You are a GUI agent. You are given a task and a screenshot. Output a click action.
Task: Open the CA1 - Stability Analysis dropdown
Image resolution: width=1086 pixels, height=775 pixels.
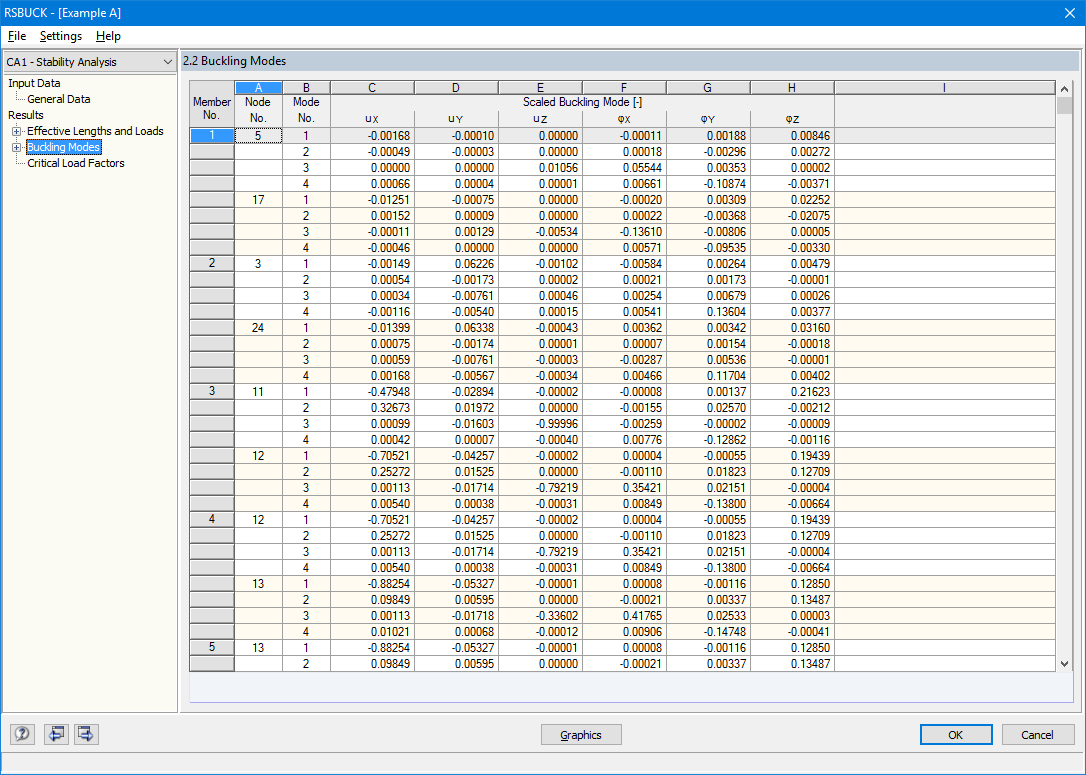(89, 62)
